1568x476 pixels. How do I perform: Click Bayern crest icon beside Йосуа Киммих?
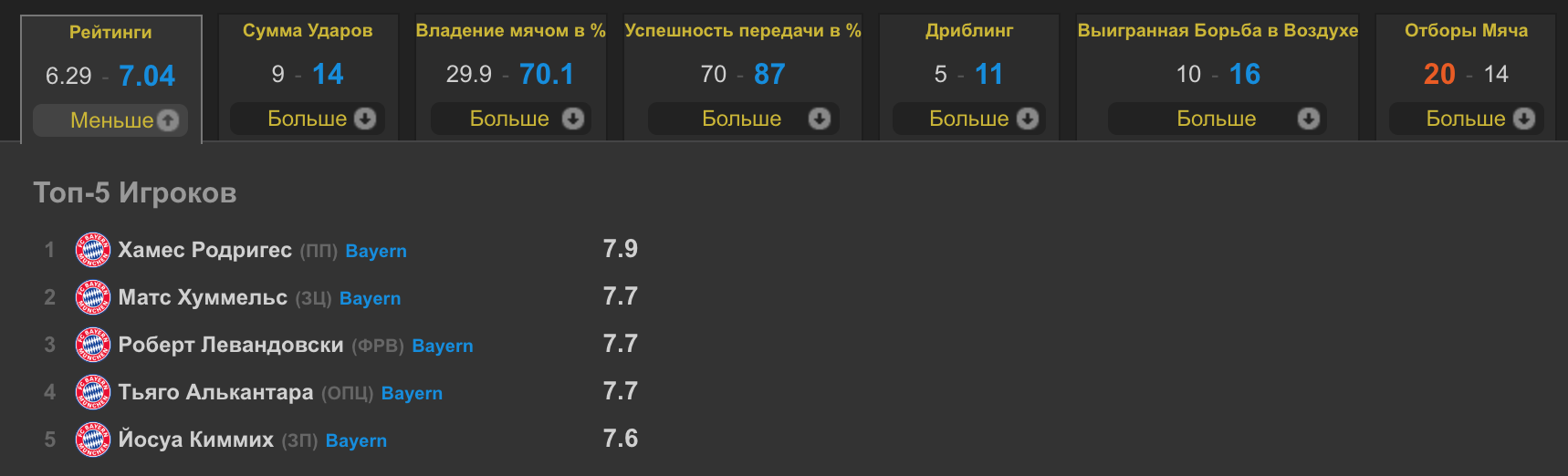click(92, 440)
